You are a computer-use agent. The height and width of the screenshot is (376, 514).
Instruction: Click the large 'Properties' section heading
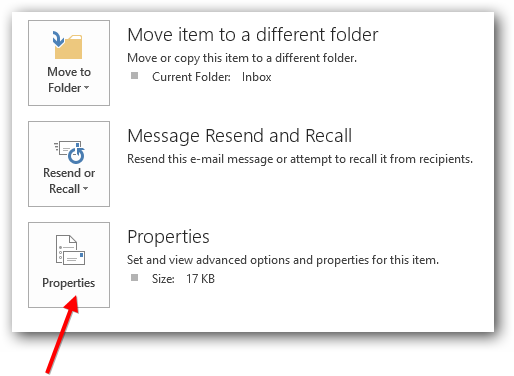(x=168, y=237)
